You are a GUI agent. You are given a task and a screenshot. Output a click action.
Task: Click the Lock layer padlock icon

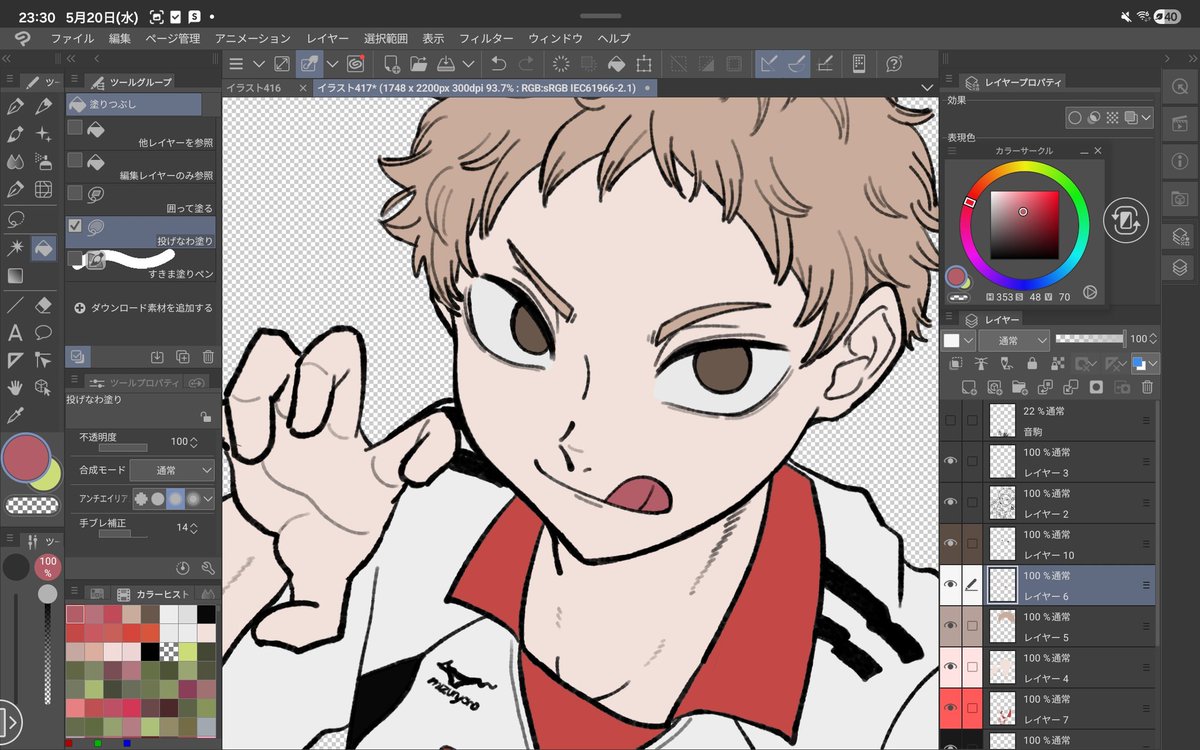click(1031, 364)
